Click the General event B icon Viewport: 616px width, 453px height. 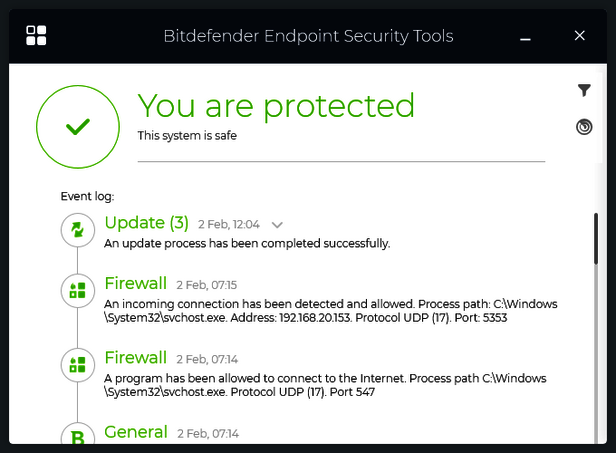point(77,436)
